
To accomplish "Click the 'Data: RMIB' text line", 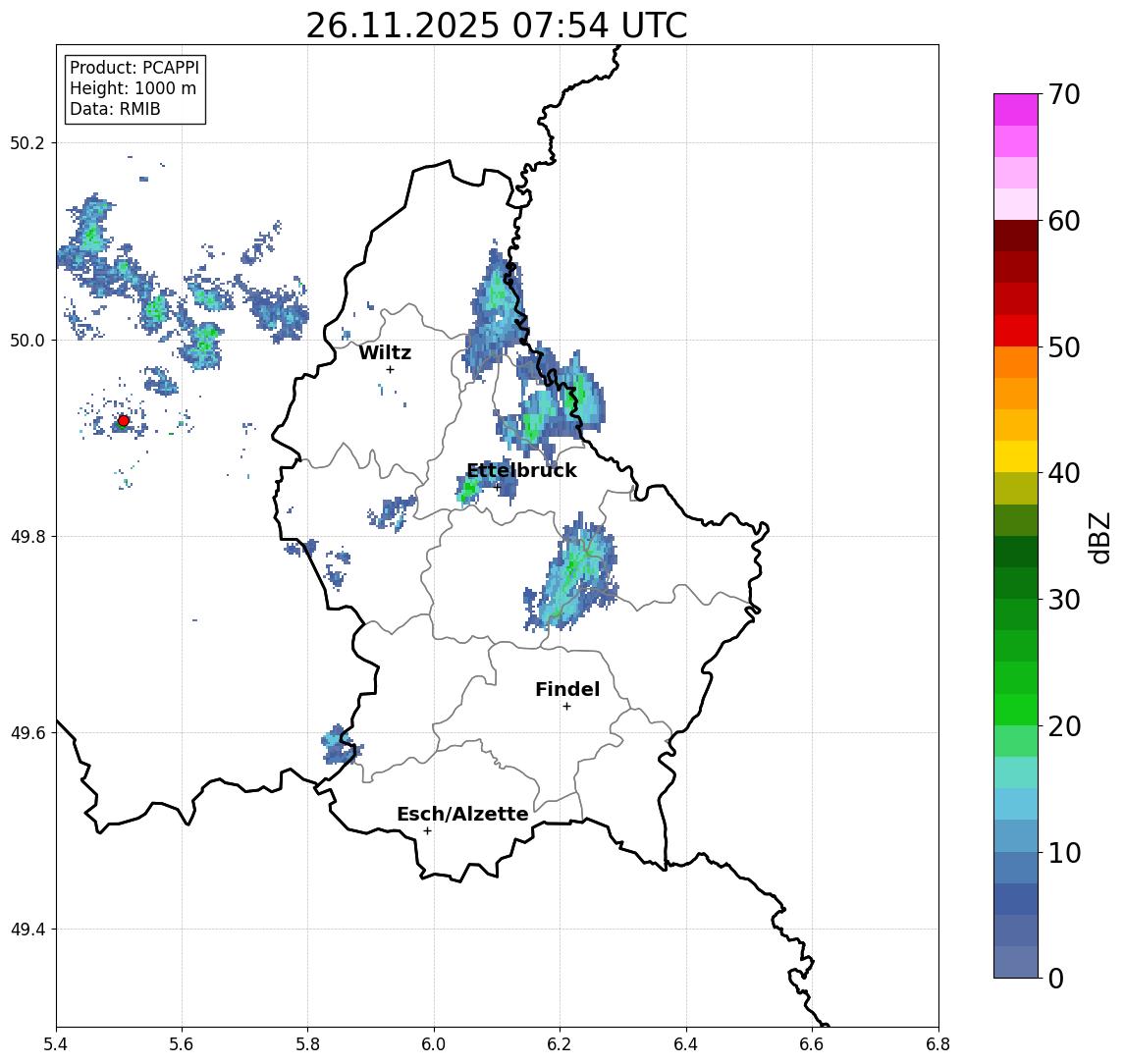I will 115,109.
